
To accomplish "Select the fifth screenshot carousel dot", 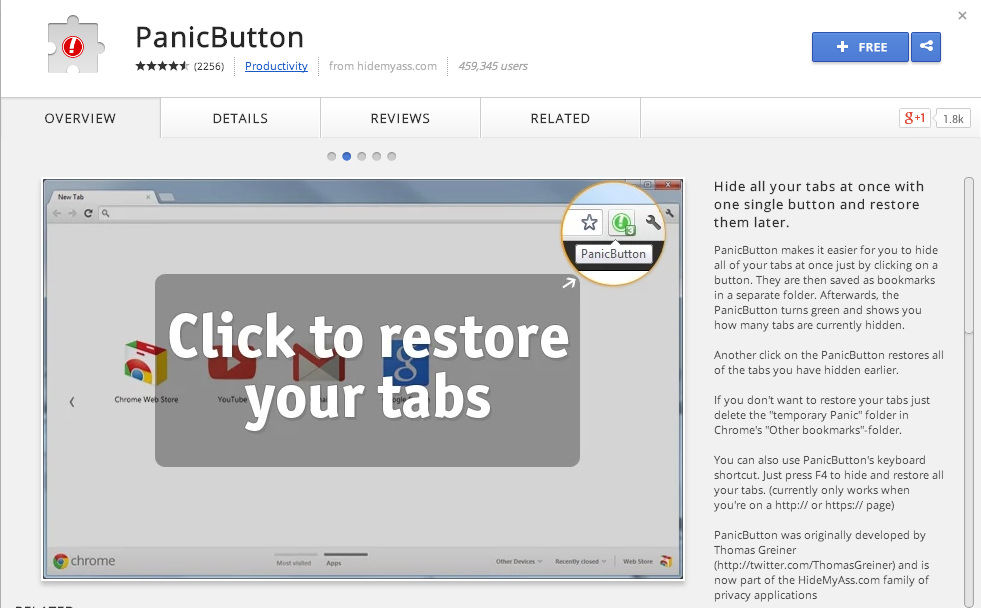I will point(392,156).
